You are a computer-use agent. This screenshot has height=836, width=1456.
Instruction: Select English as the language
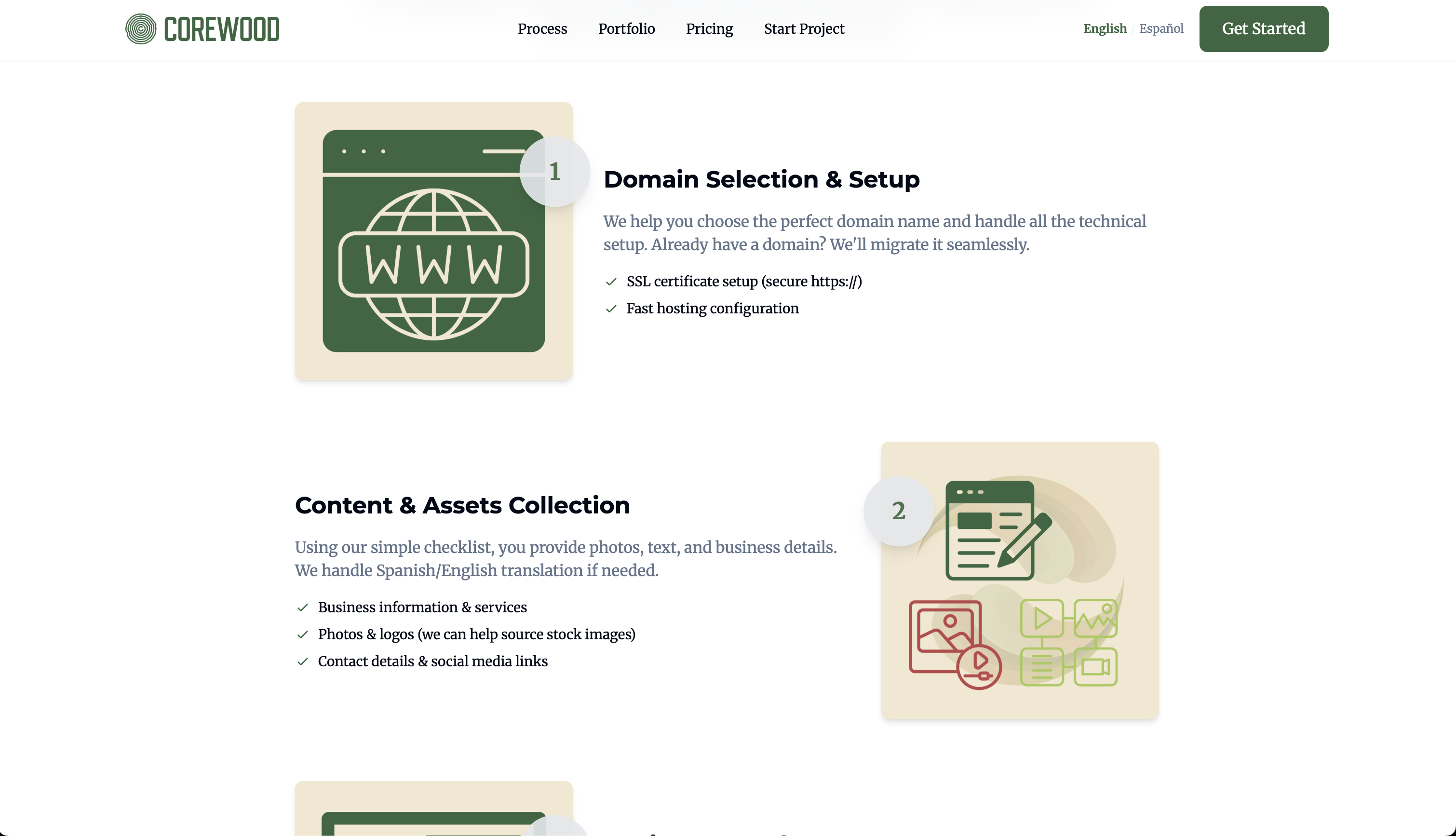1104,28
